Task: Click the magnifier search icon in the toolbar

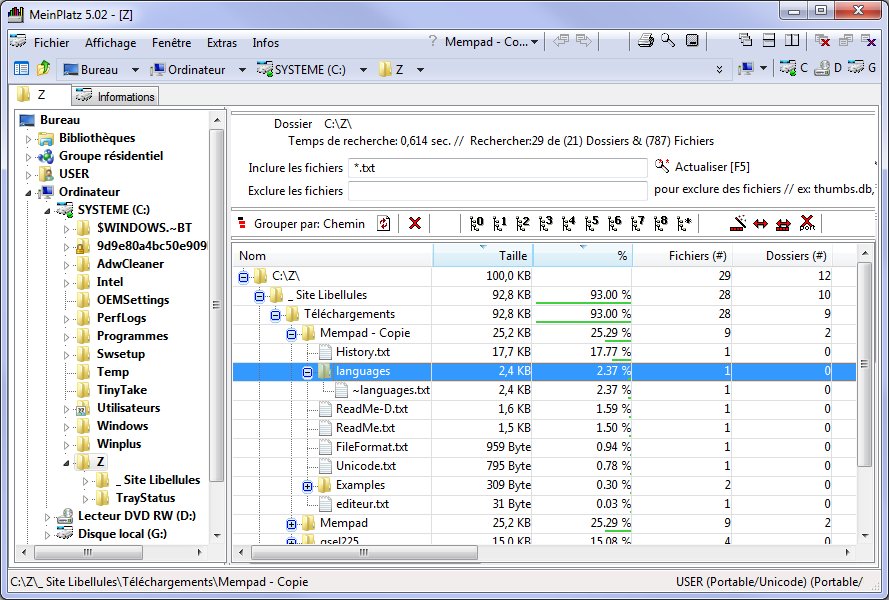Action: [x=668, y=40]
